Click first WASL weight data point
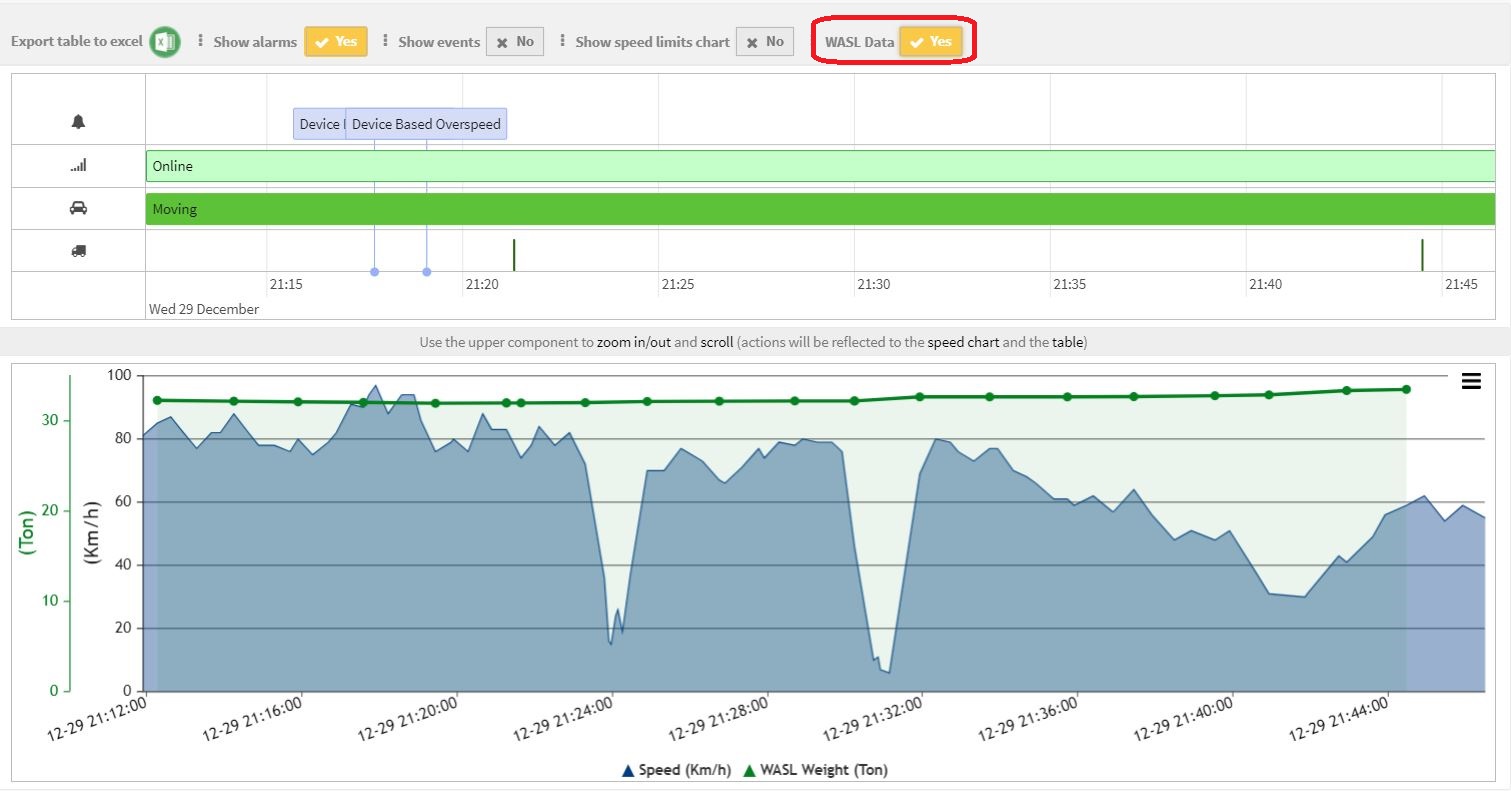 click(x=157, y=400)
